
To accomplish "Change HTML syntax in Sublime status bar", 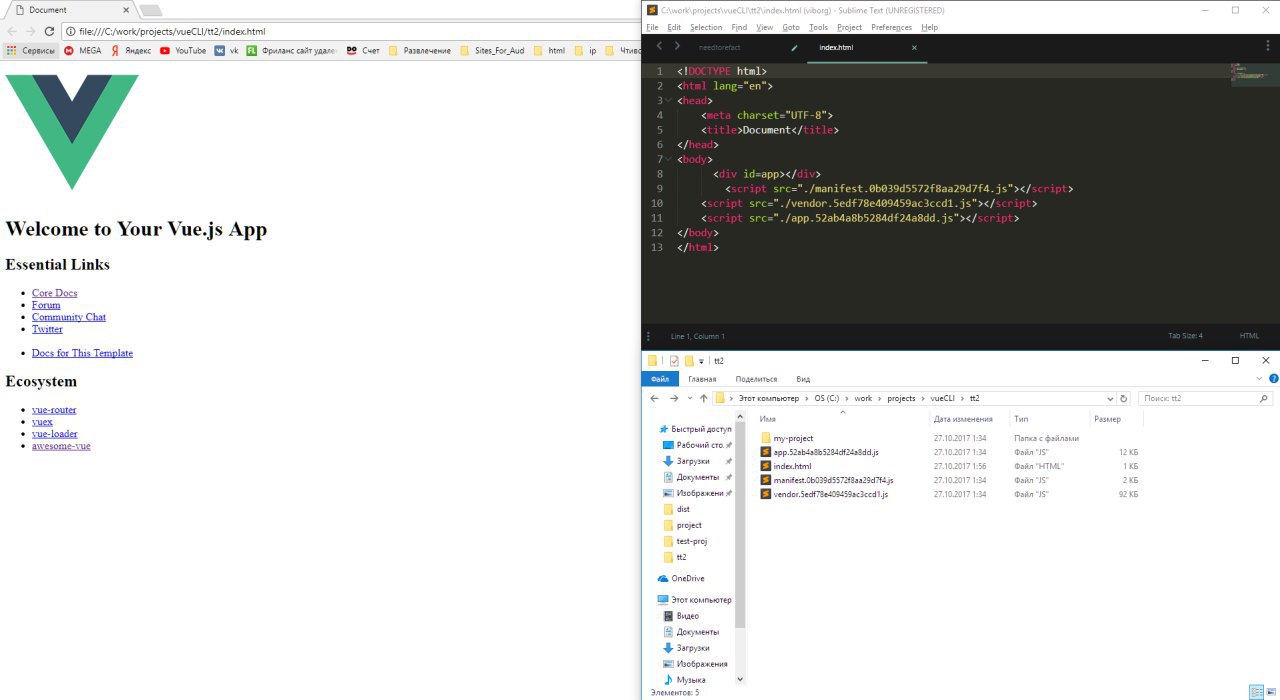I will pos(1249,336).
